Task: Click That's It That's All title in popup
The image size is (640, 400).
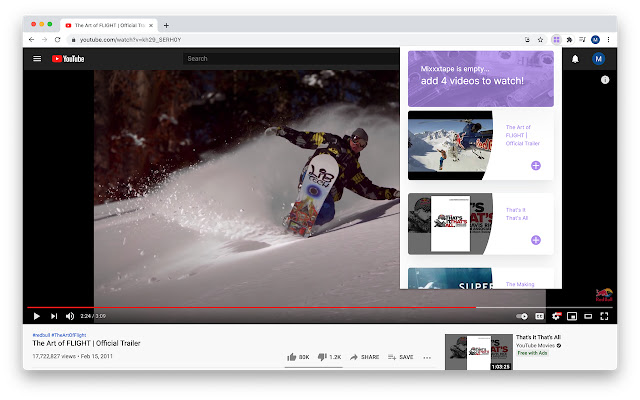Action: [517, 214]
